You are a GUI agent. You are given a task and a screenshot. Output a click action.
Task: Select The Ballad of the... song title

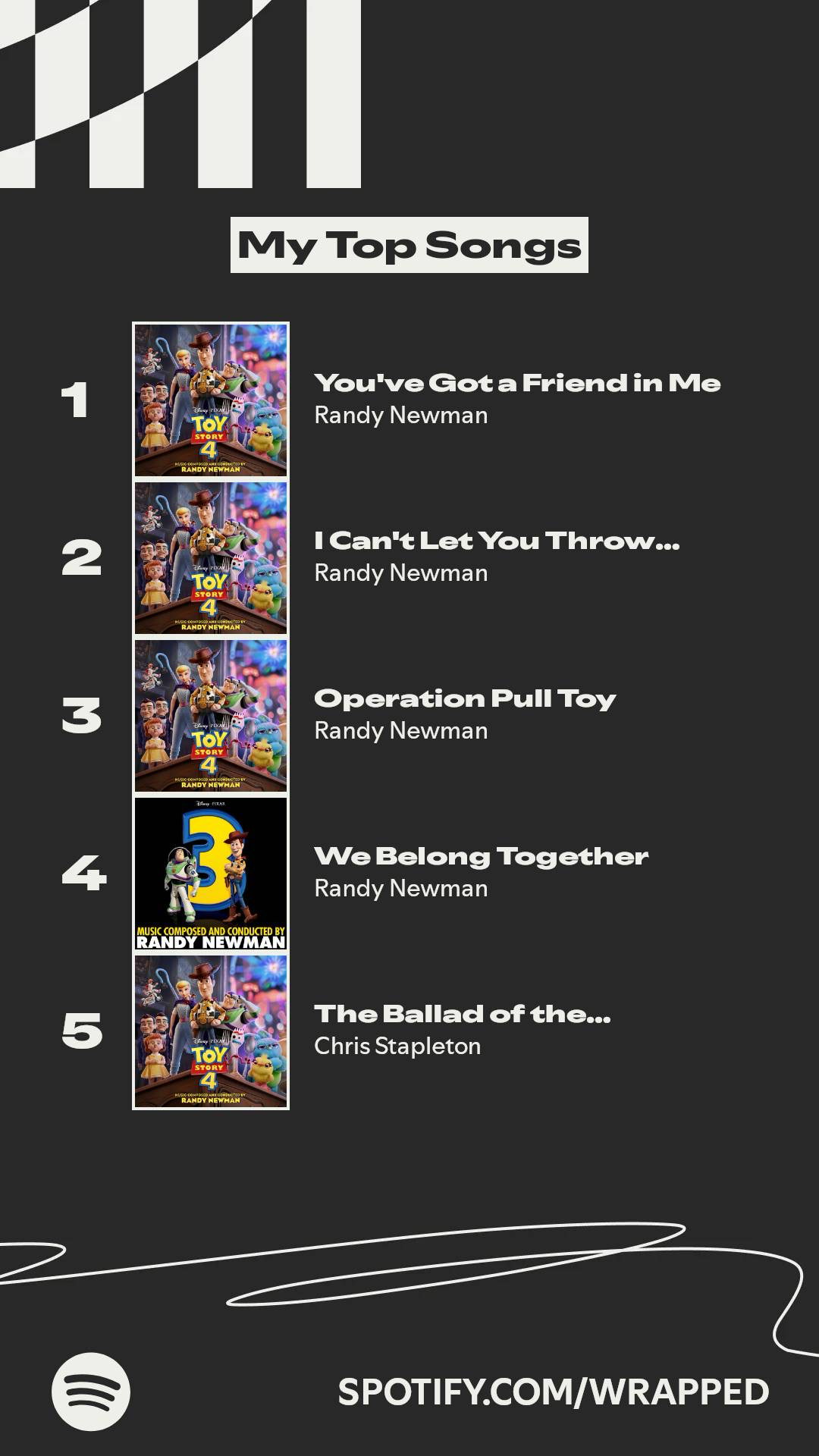tap(462, 1014)
